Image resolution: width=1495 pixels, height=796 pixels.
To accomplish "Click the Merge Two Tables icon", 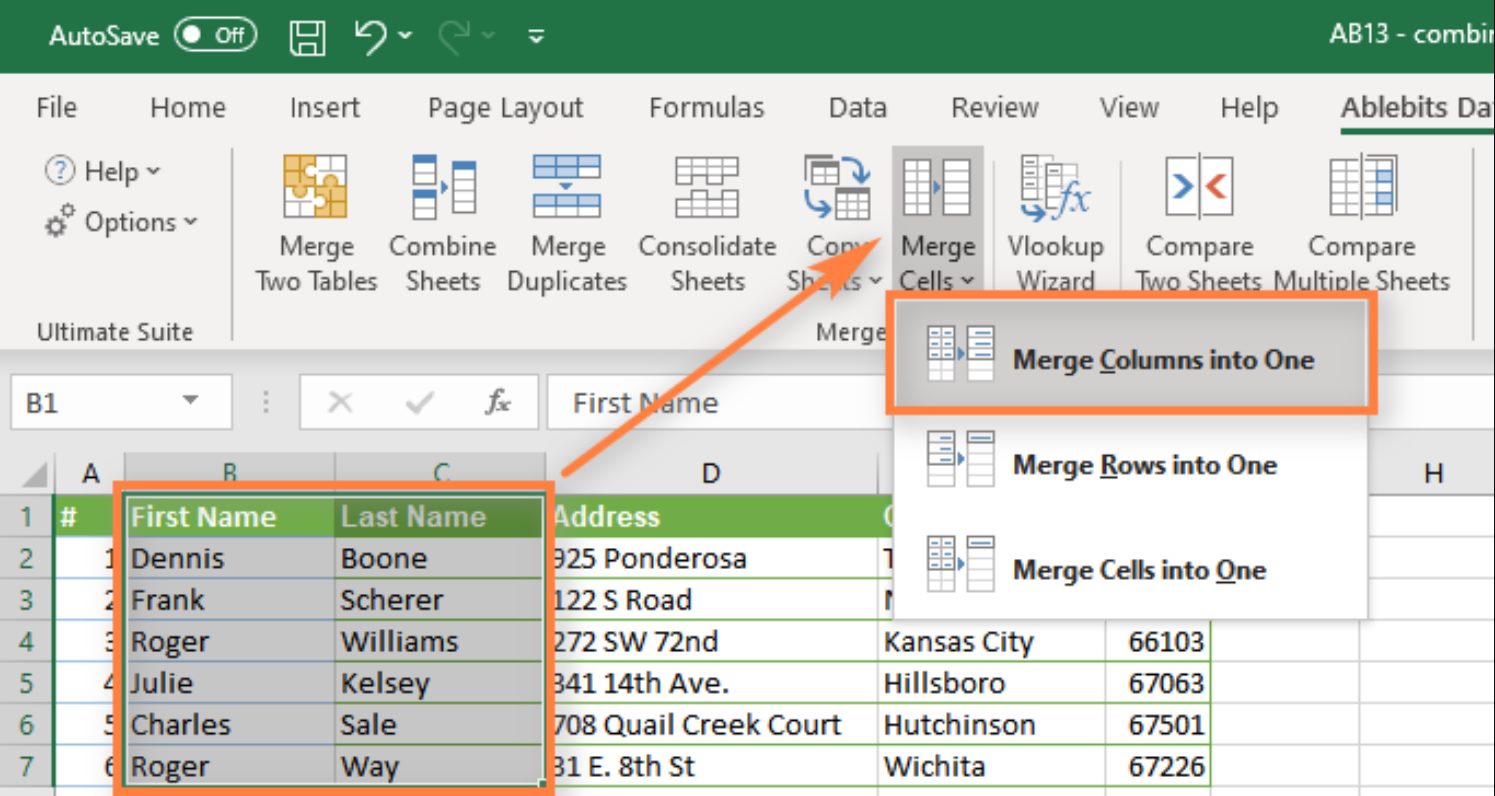I will click(x=315, y=187).
